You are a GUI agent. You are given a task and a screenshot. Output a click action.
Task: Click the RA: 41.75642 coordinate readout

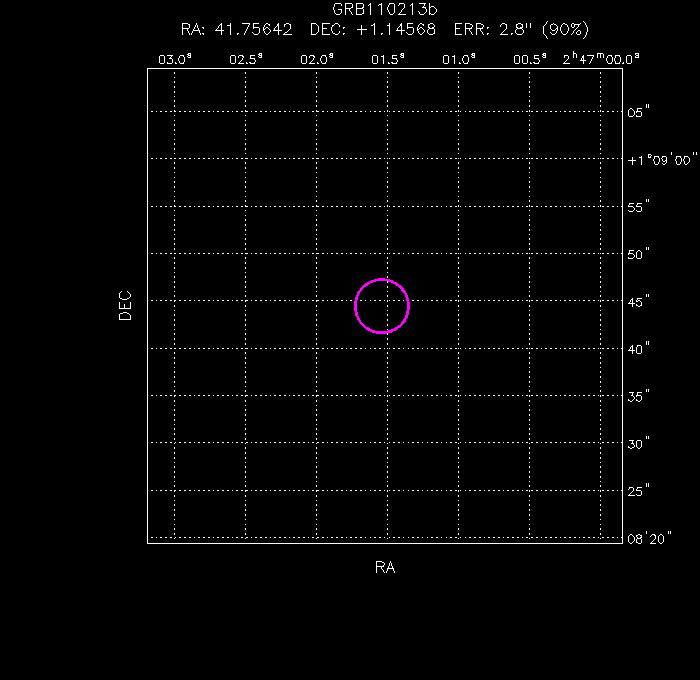click(236, 29)
